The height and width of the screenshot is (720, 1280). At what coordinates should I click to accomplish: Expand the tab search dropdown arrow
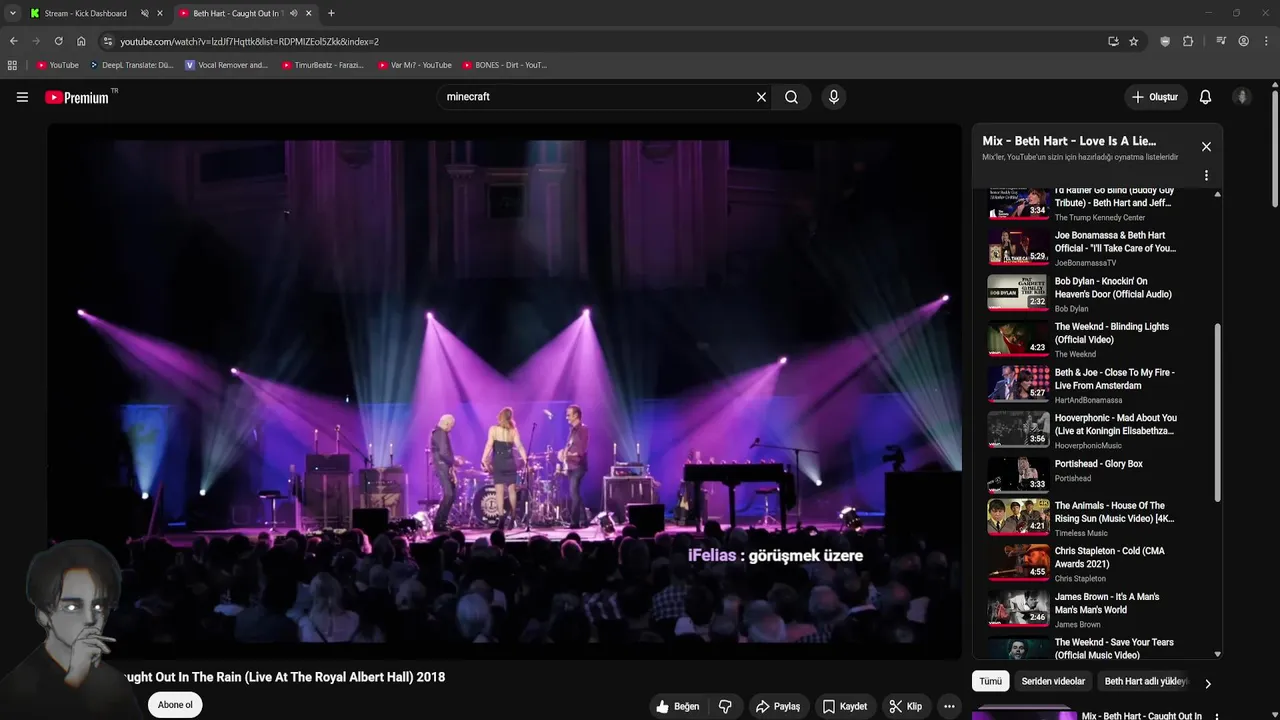(12, 13)
